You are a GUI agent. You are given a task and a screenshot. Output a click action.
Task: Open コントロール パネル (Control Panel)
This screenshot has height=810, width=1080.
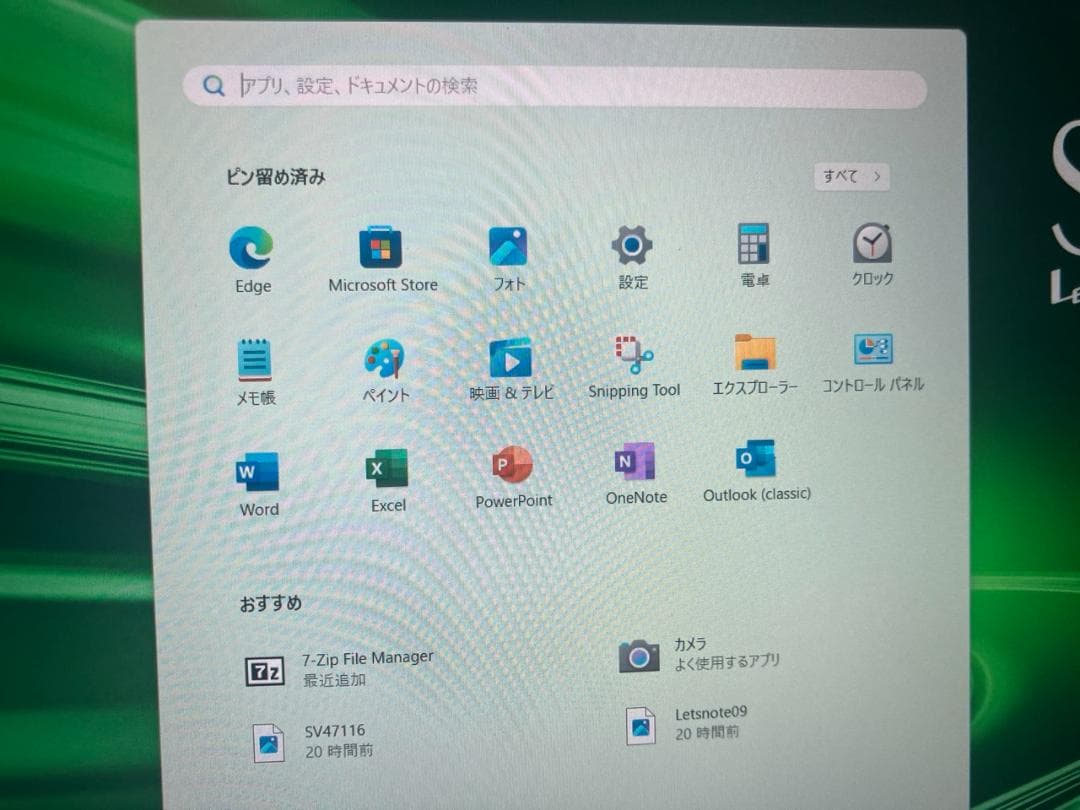coord(872,348)
